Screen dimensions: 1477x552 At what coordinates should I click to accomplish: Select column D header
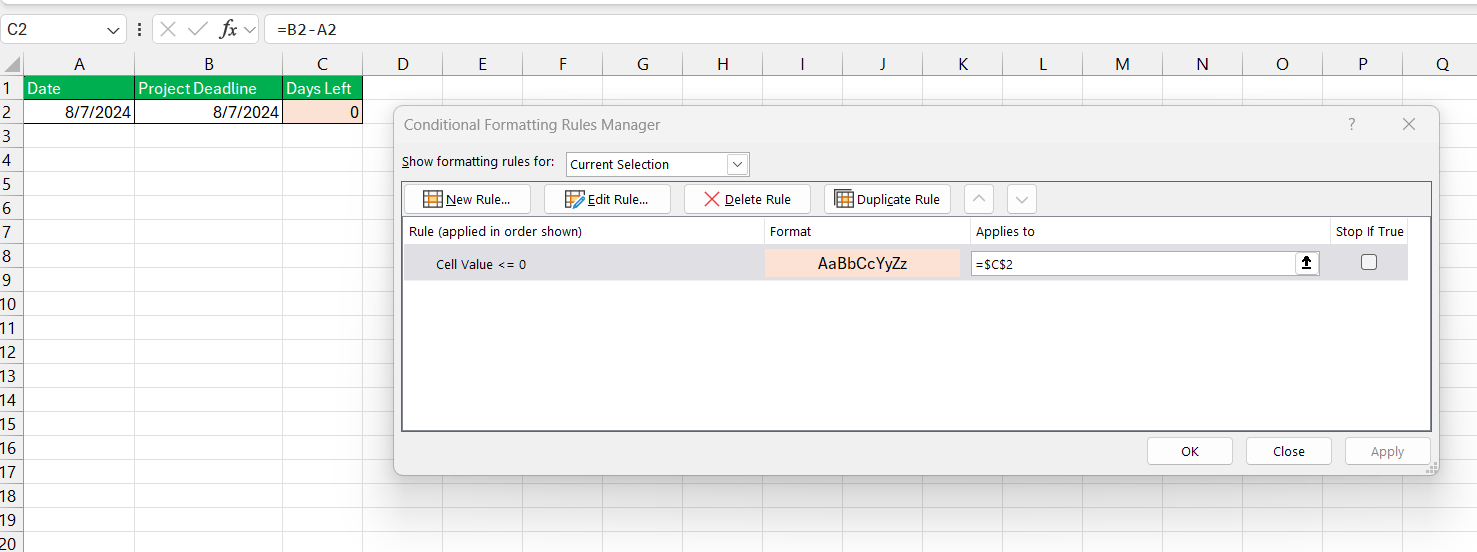pyautogui.click(x=402, y=64)
